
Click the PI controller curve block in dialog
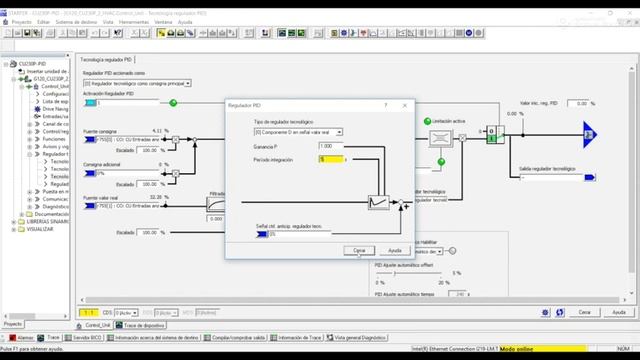click(378, 202)
